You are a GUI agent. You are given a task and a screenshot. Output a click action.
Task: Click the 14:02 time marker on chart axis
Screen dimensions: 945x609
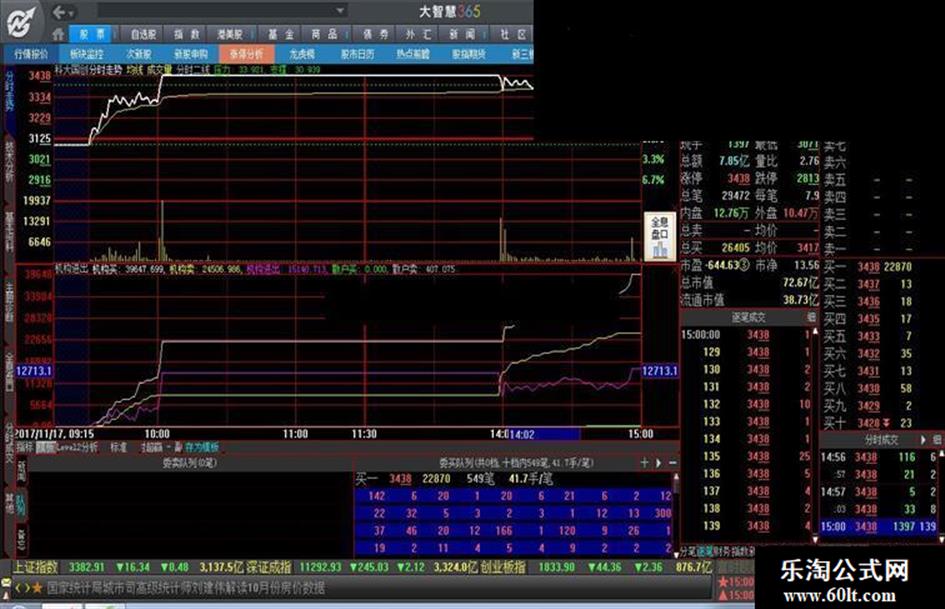[x=522, y=434]
